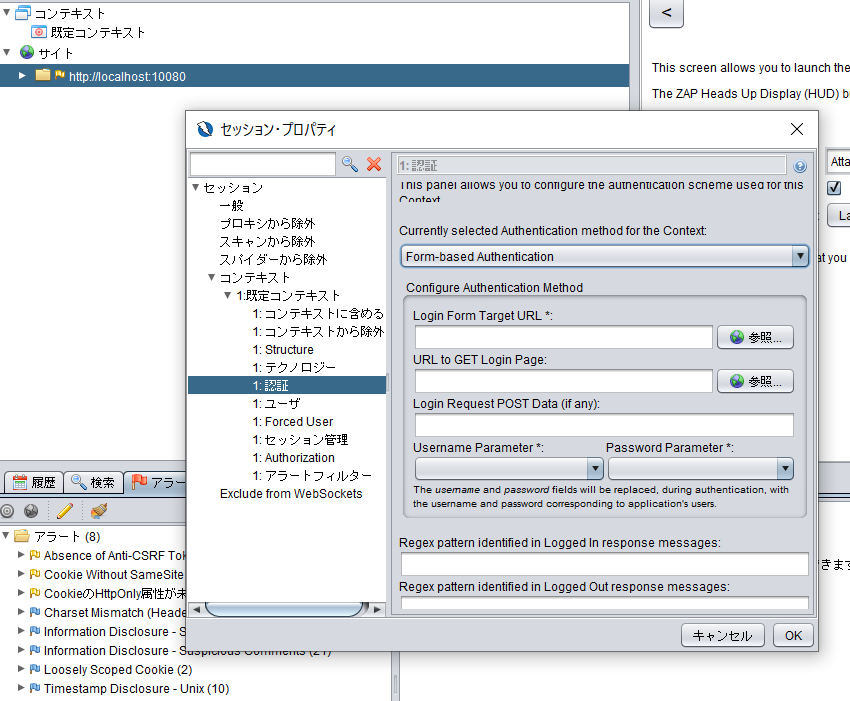Select 1: ユーザ in session tree
850x701 pixels.
pos(276,403)
